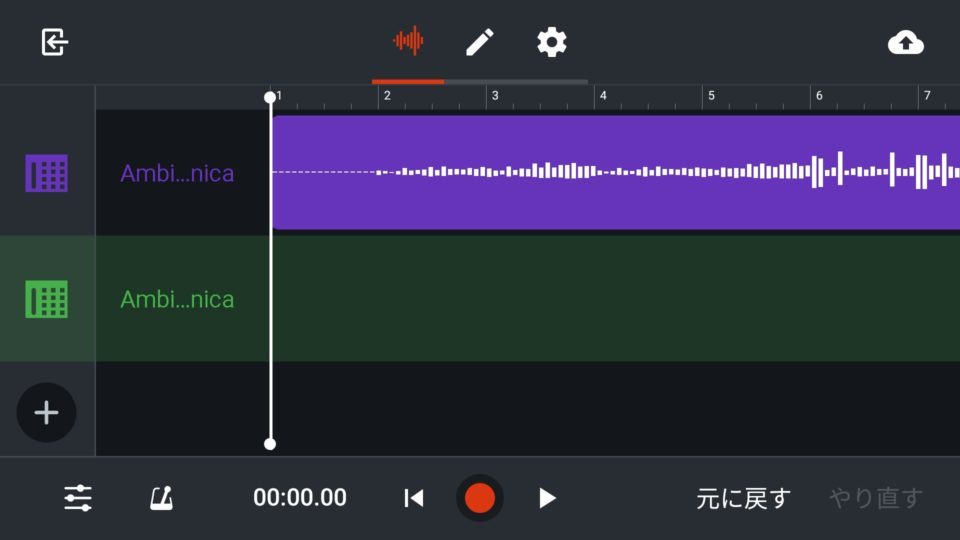Play the project
Screen dimensions: 960x540
547,498
